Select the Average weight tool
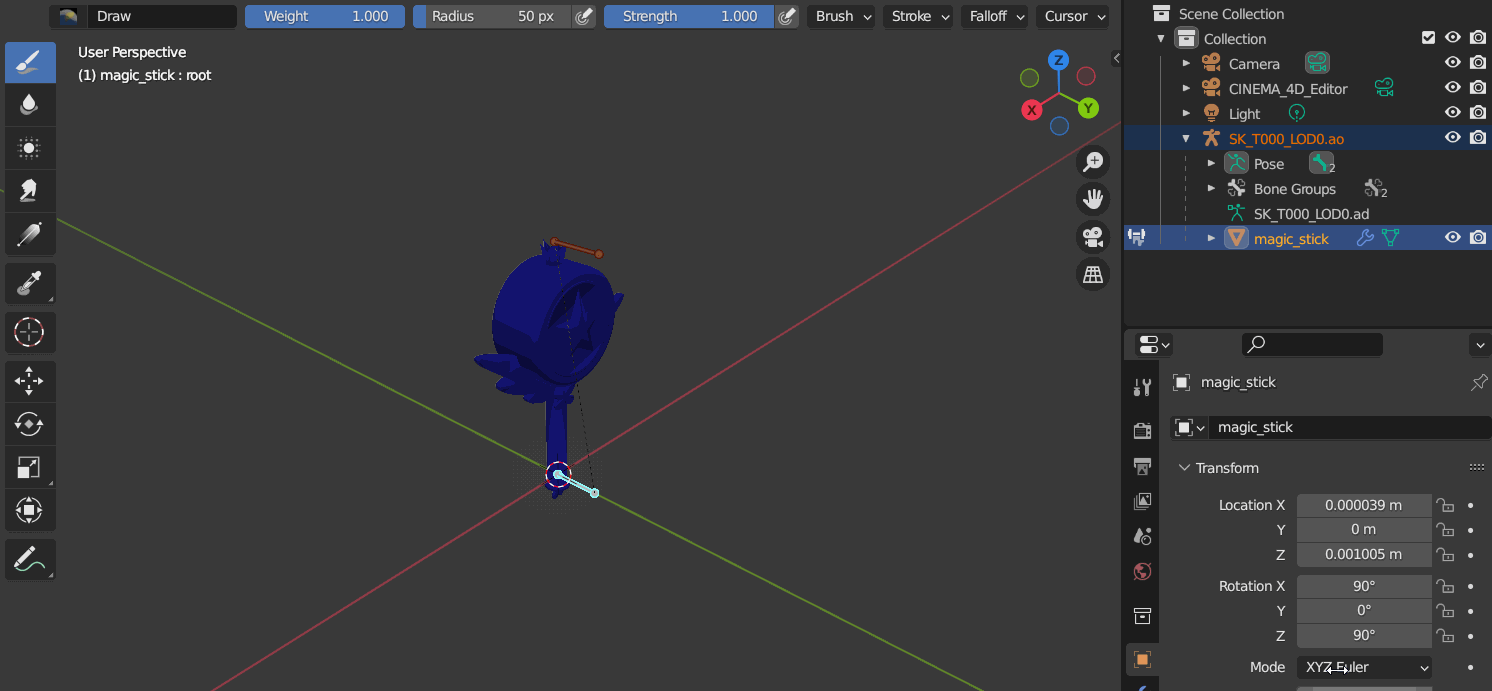The height and width of the screenshot is (691, 1492). 30,148
